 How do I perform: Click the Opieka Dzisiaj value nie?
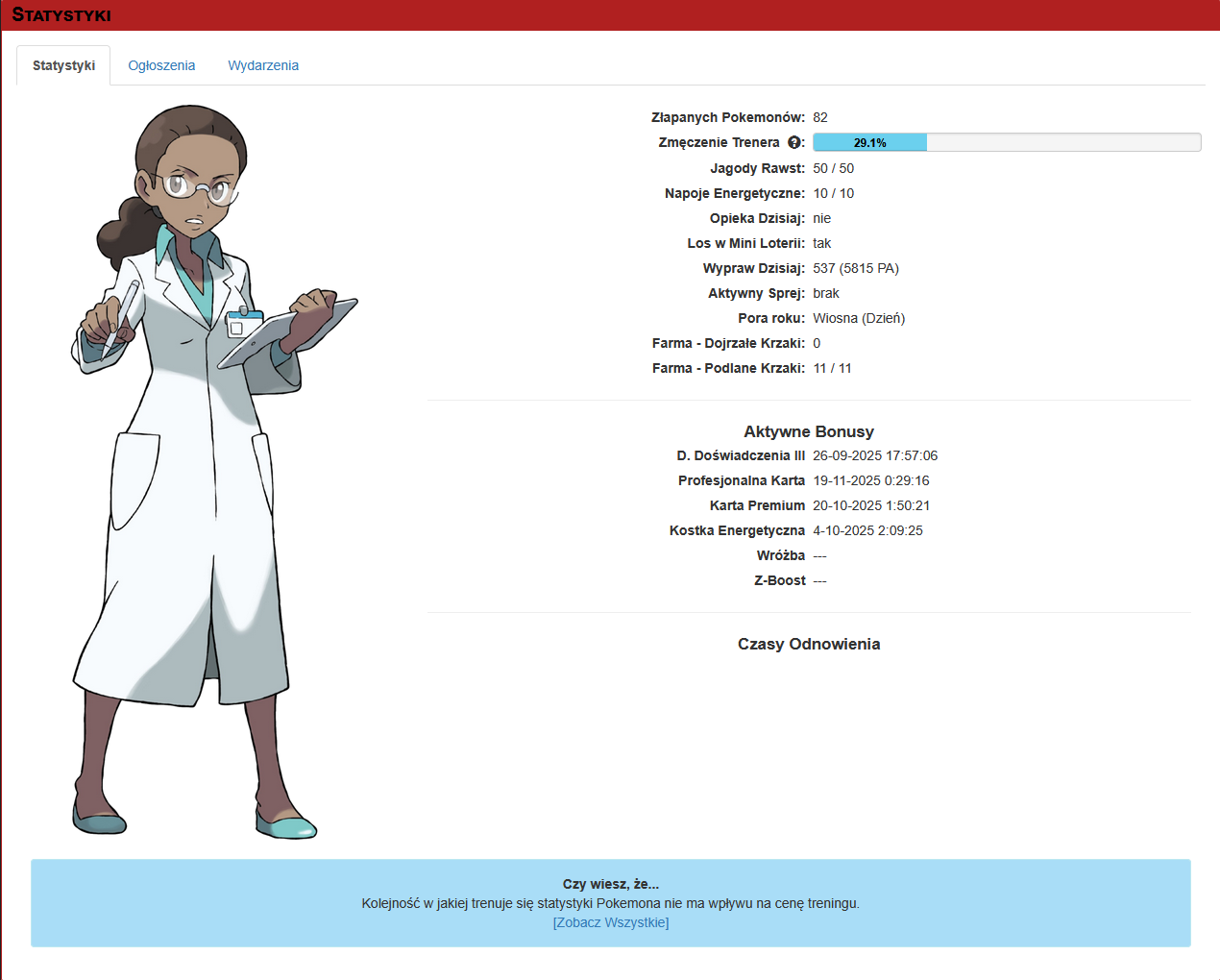tap(821, 218)
